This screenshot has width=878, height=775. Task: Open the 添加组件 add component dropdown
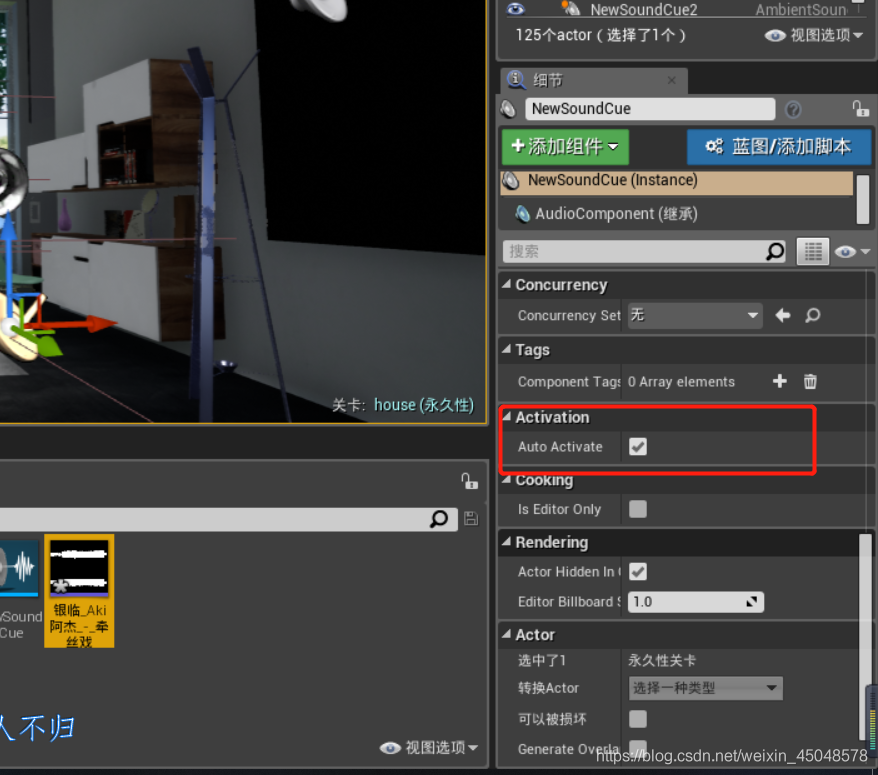click(565, 147)
